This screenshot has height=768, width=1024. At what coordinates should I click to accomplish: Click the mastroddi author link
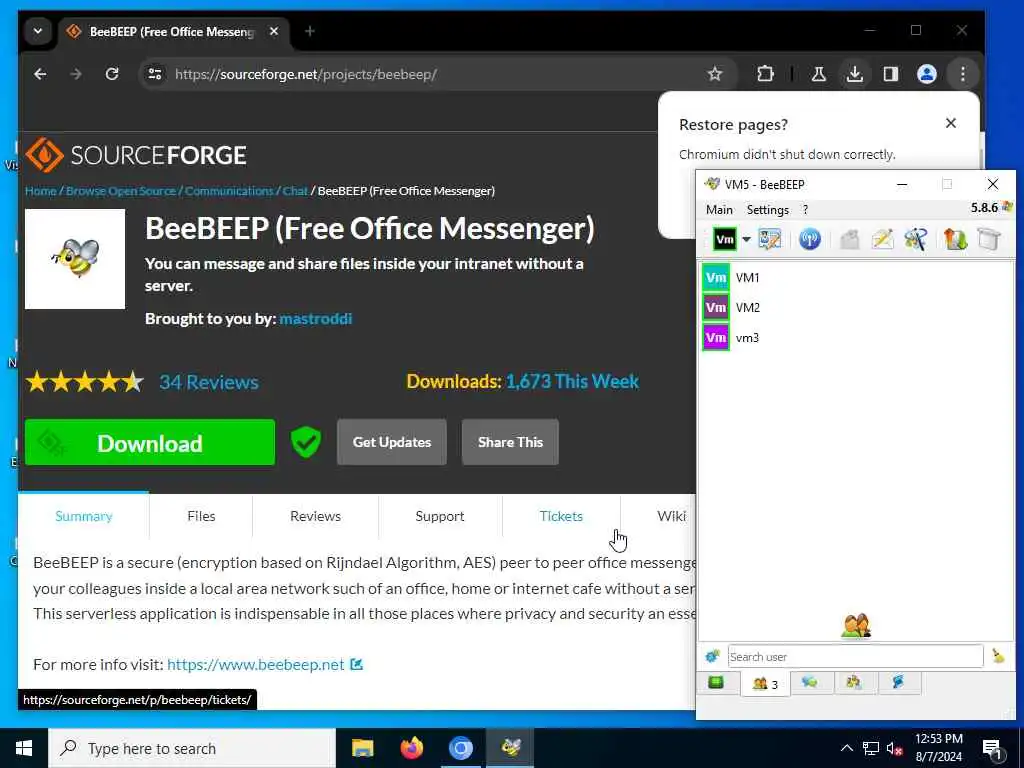tap(315, 319)
